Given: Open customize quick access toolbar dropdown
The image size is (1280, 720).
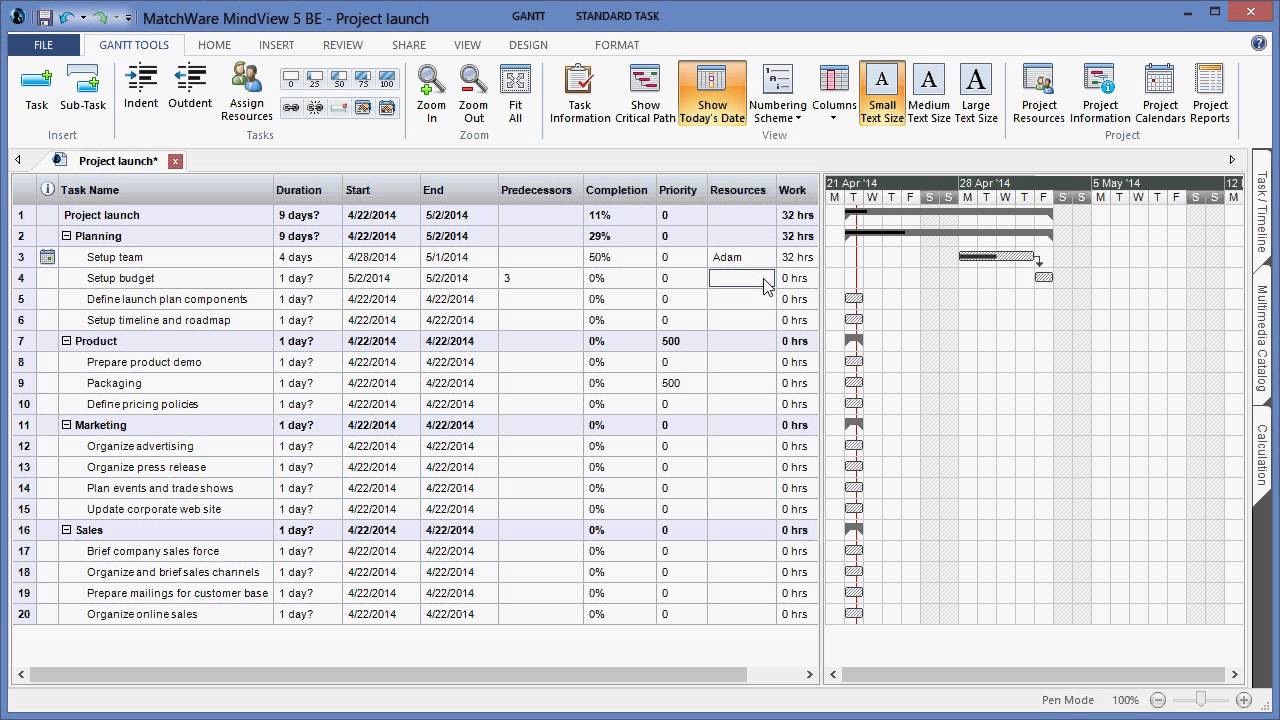Looking at the screenshot, I should 129,18.
